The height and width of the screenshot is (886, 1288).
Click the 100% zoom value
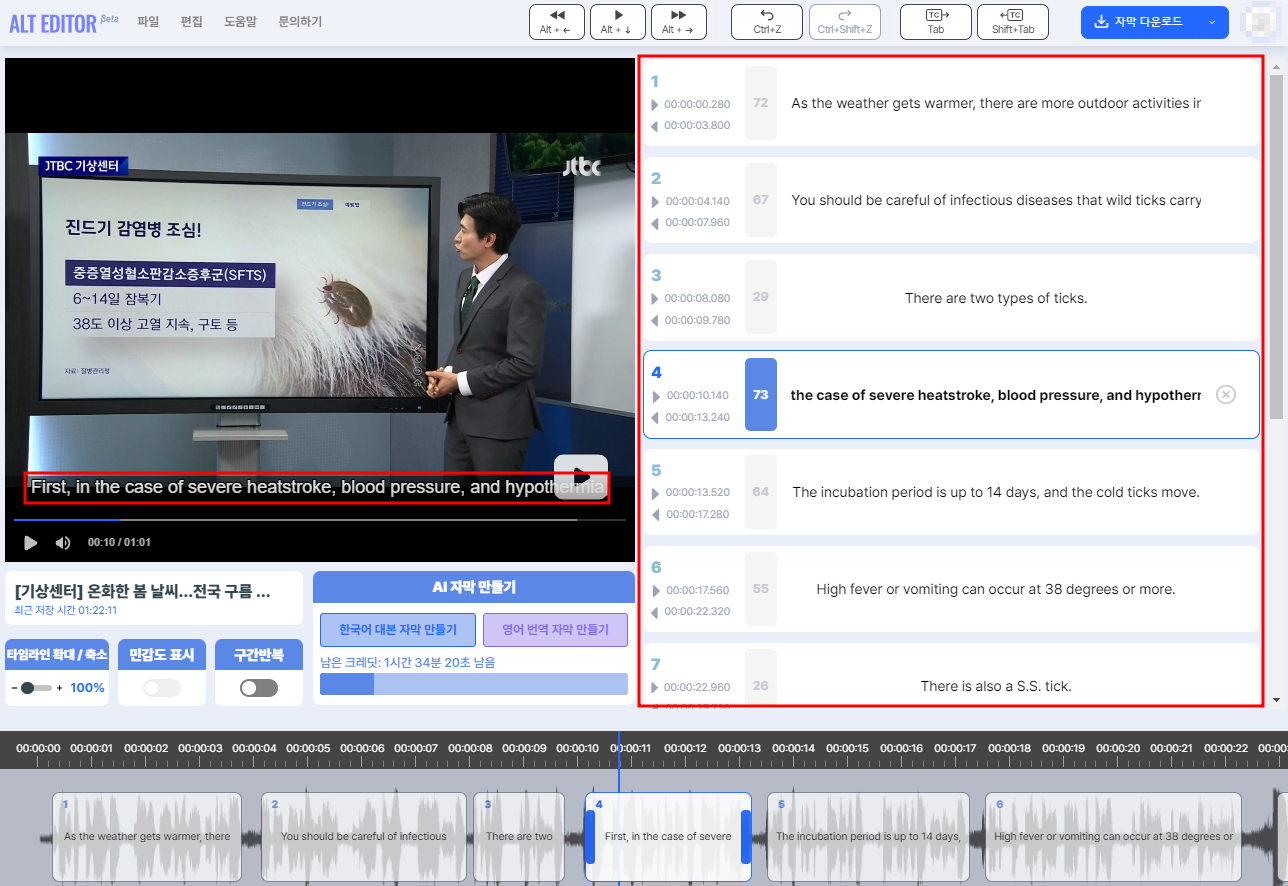click(87, 688)
